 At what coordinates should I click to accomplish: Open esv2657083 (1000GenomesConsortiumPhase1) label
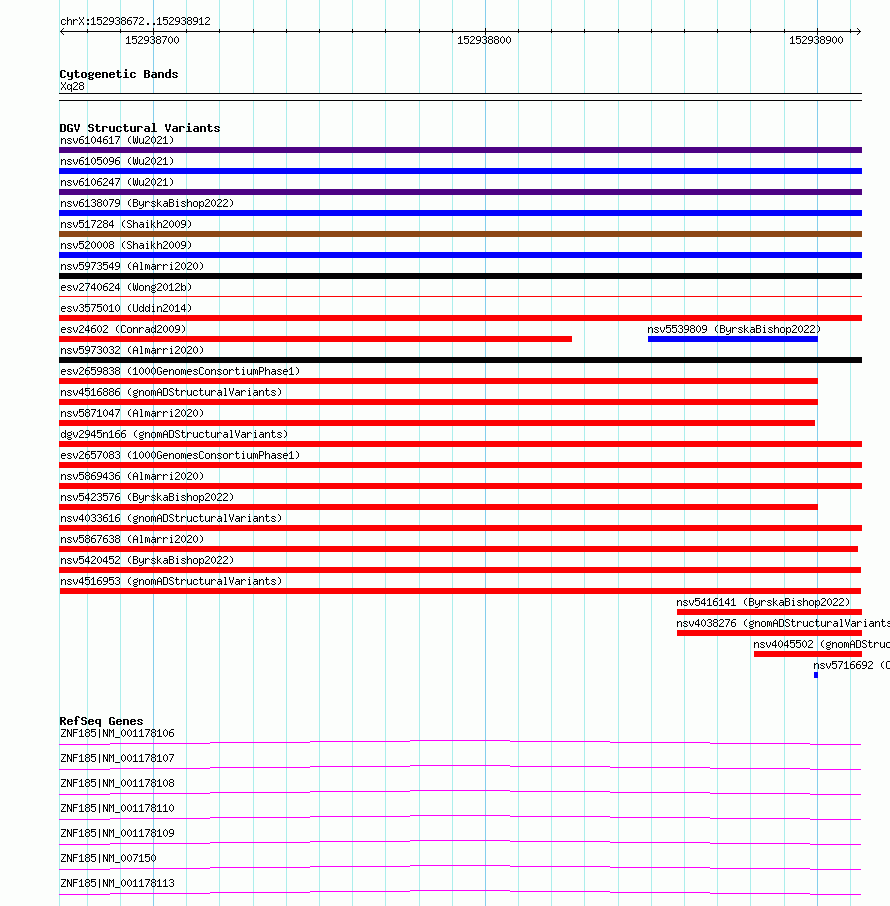180,455
